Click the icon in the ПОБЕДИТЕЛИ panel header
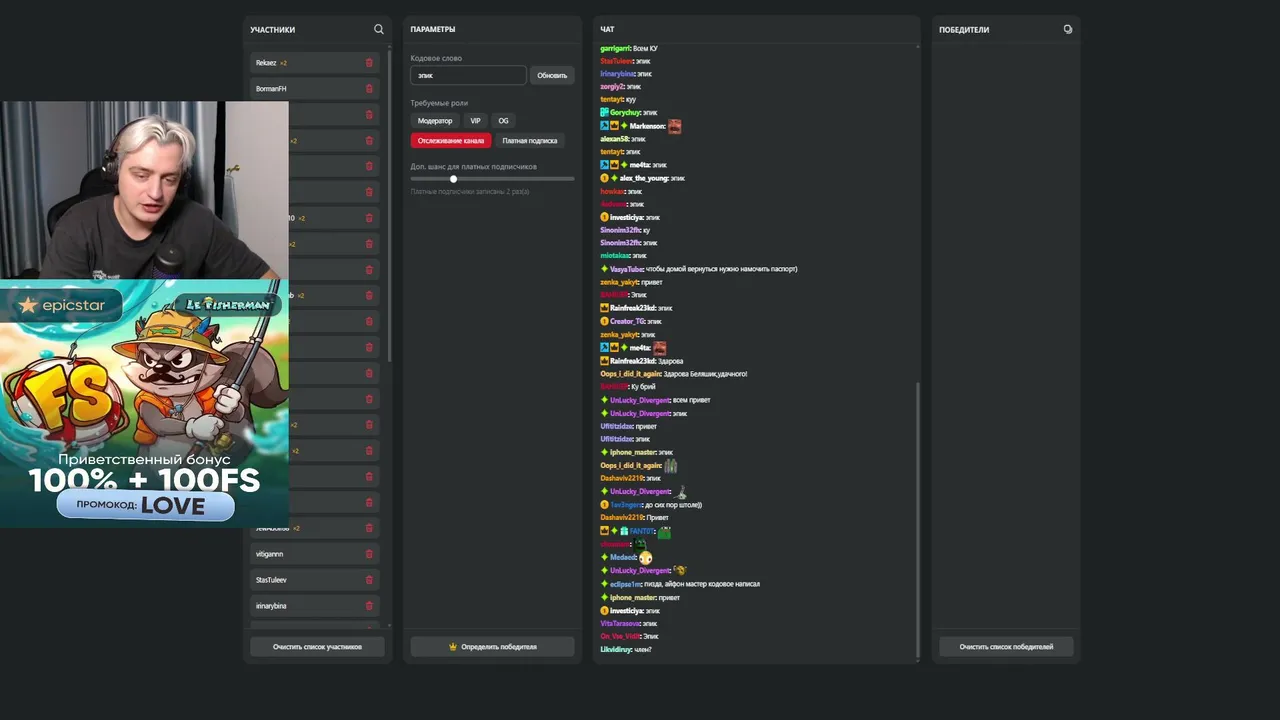The image size is (1280, 720). tap(1068, 30)
